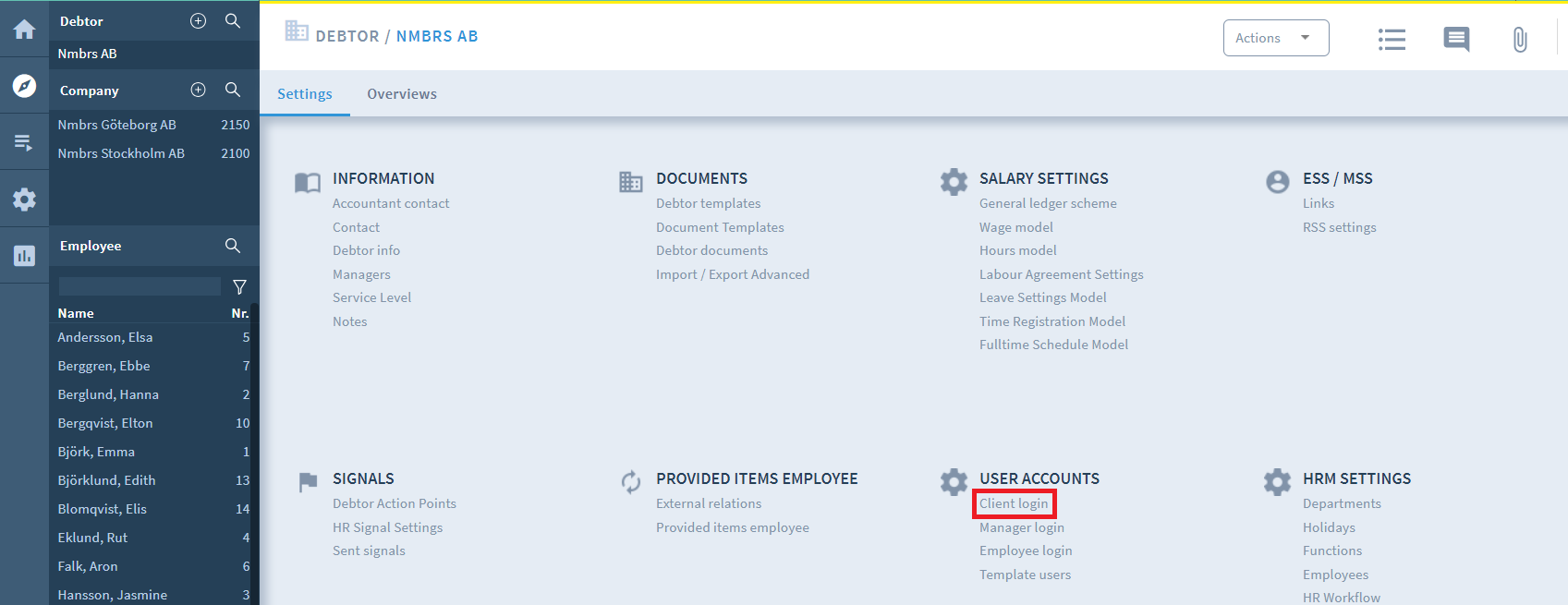Select company Nmbrs Stockholm AB
Viewport: 1568px width, 605px height.
click(x=153, y=153)
